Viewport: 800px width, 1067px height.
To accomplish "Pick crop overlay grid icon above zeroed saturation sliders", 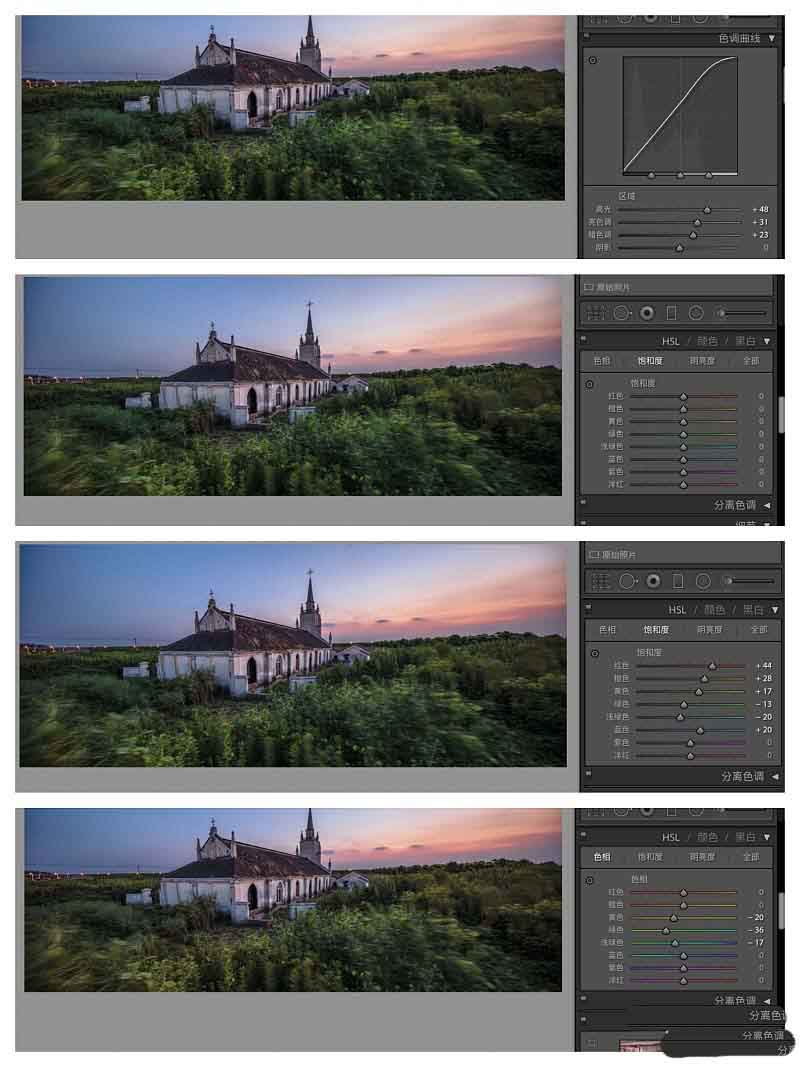I will click(596, 313).
